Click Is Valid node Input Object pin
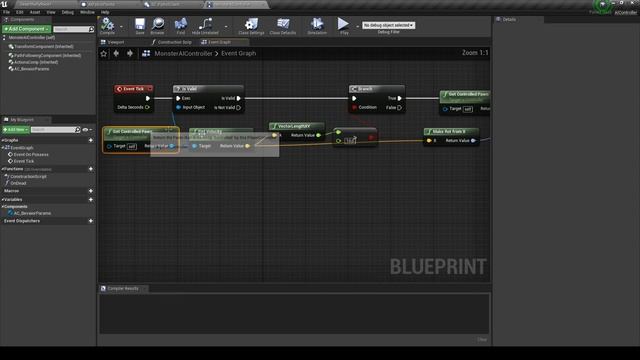Viewport: 640px width, 360px height. (x=178, y=107)
